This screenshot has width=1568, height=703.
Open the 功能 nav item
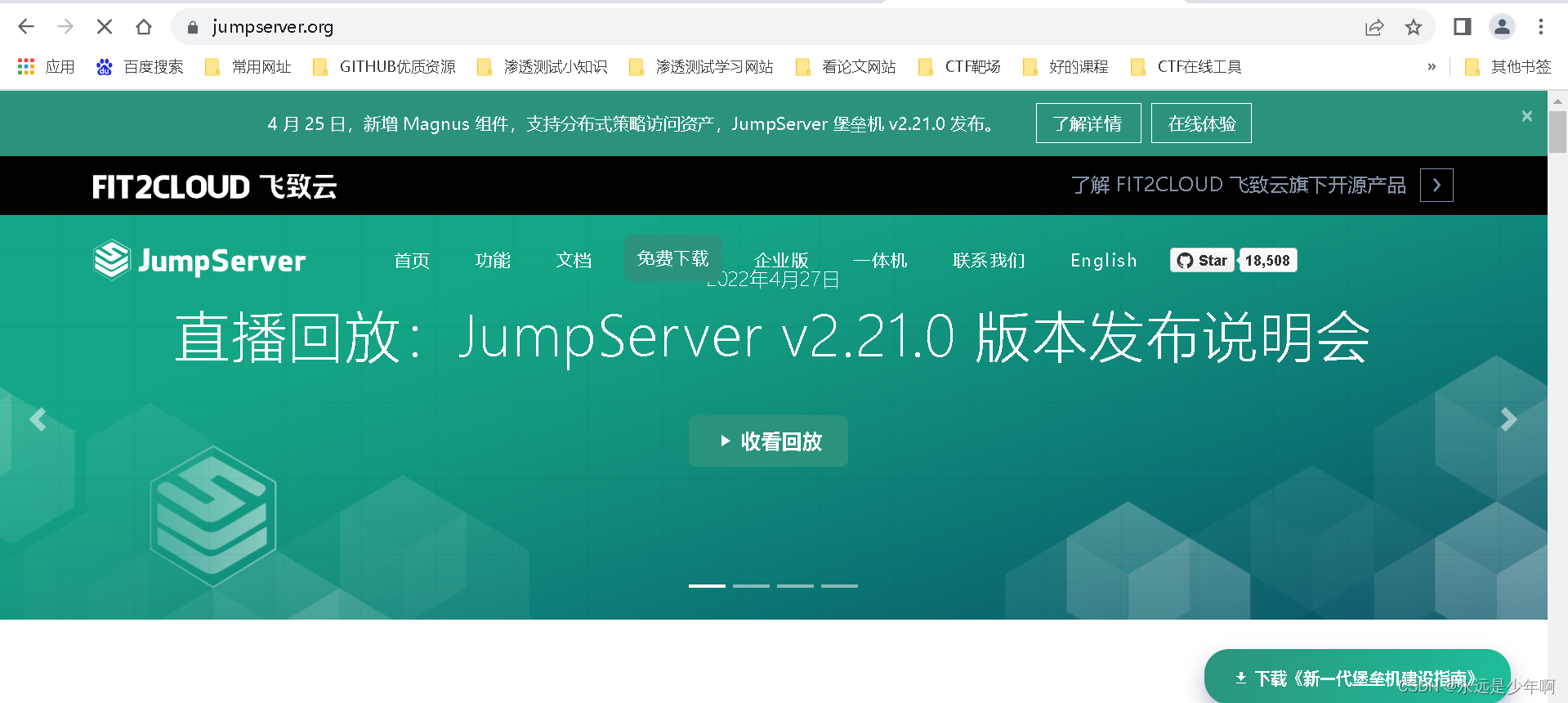(493, 260)
